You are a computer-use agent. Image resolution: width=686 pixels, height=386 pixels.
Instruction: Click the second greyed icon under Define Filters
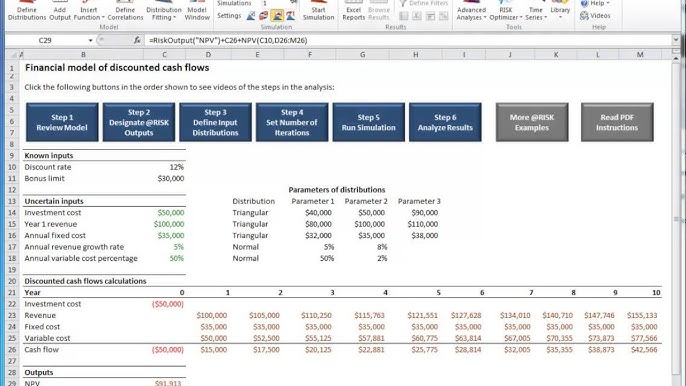pyautogui.click(x=417, y=17)
